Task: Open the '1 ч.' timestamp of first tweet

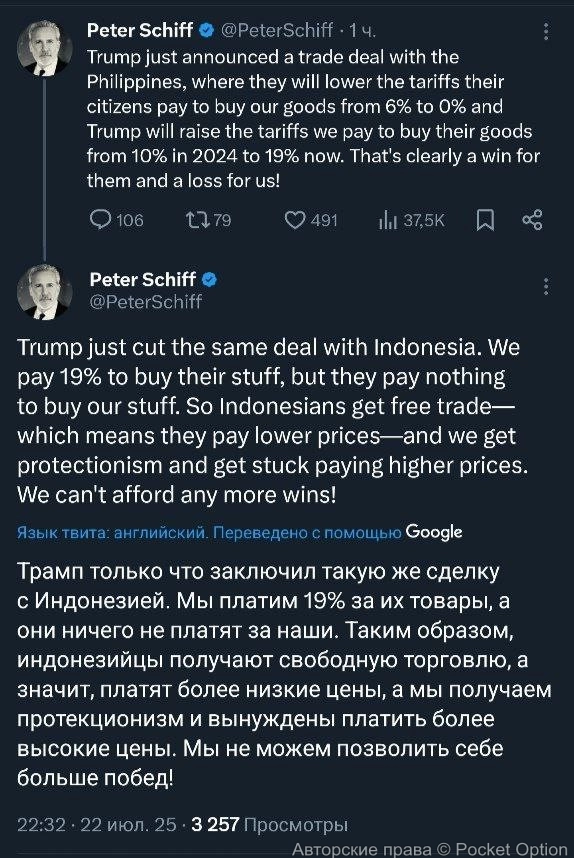Action: pyautogui.click(x=363, y=31)
